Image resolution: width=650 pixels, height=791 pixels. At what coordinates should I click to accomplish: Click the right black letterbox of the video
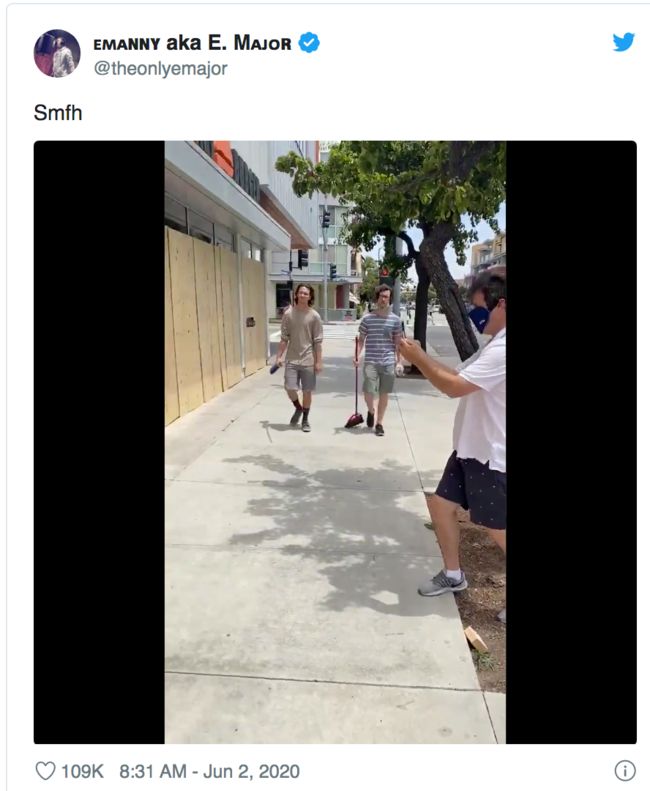pyautogui.click(x=571, y=442)
